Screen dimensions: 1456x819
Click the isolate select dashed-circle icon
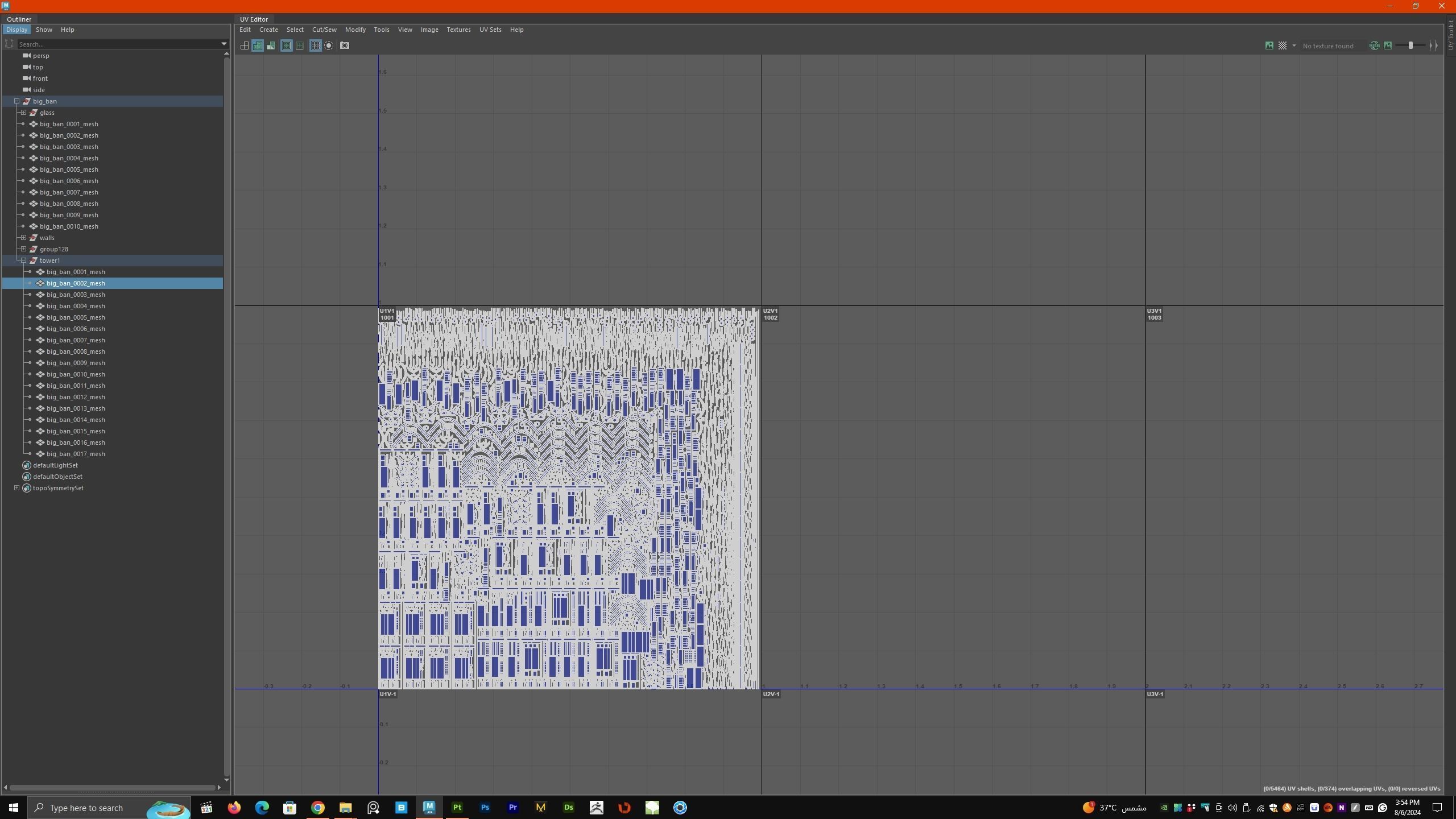point(329,45)
